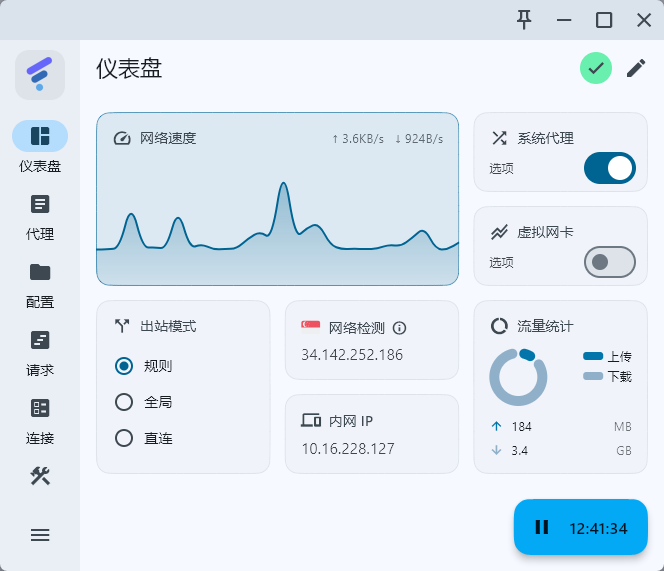This screenshot has height=571, width=664.
Task: Click the 流量统计 donut icon
Action: 499,326
